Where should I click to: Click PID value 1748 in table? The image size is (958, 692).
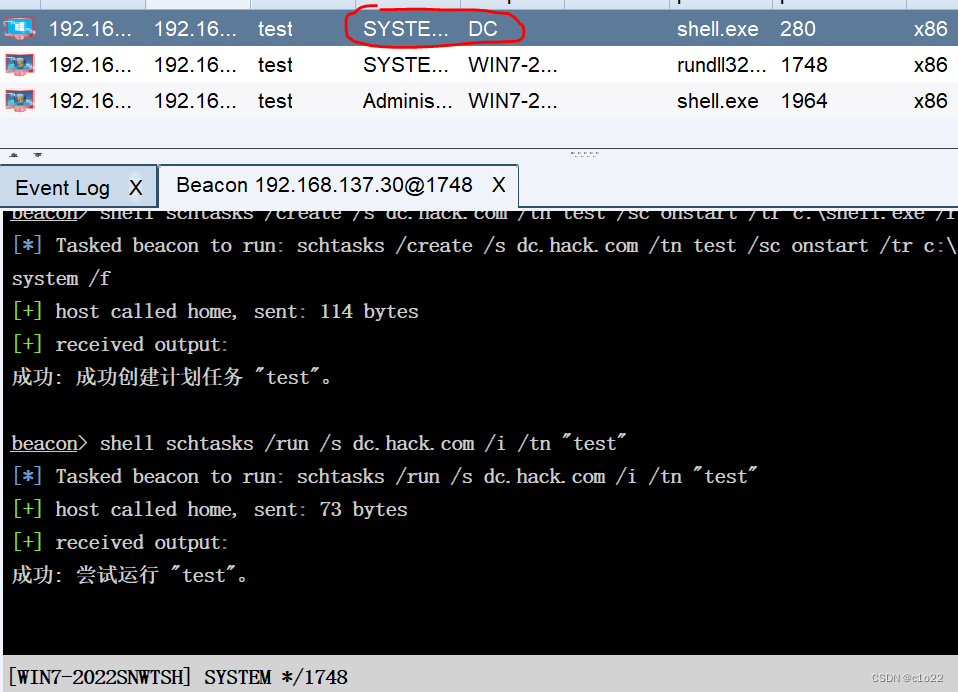coord(804,65)
